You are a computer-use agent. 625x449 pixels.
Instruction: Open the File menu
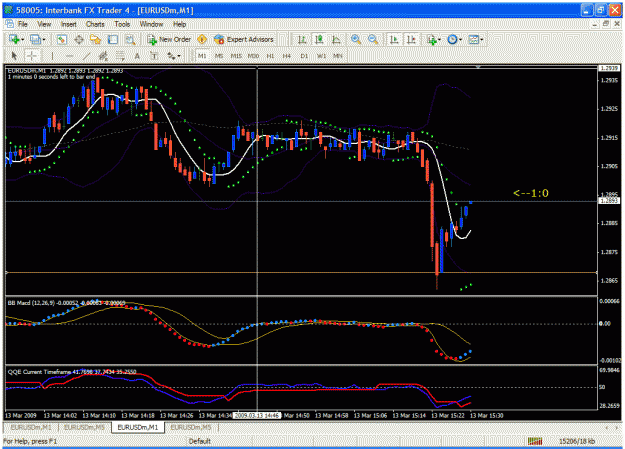[x=23, y=24]
